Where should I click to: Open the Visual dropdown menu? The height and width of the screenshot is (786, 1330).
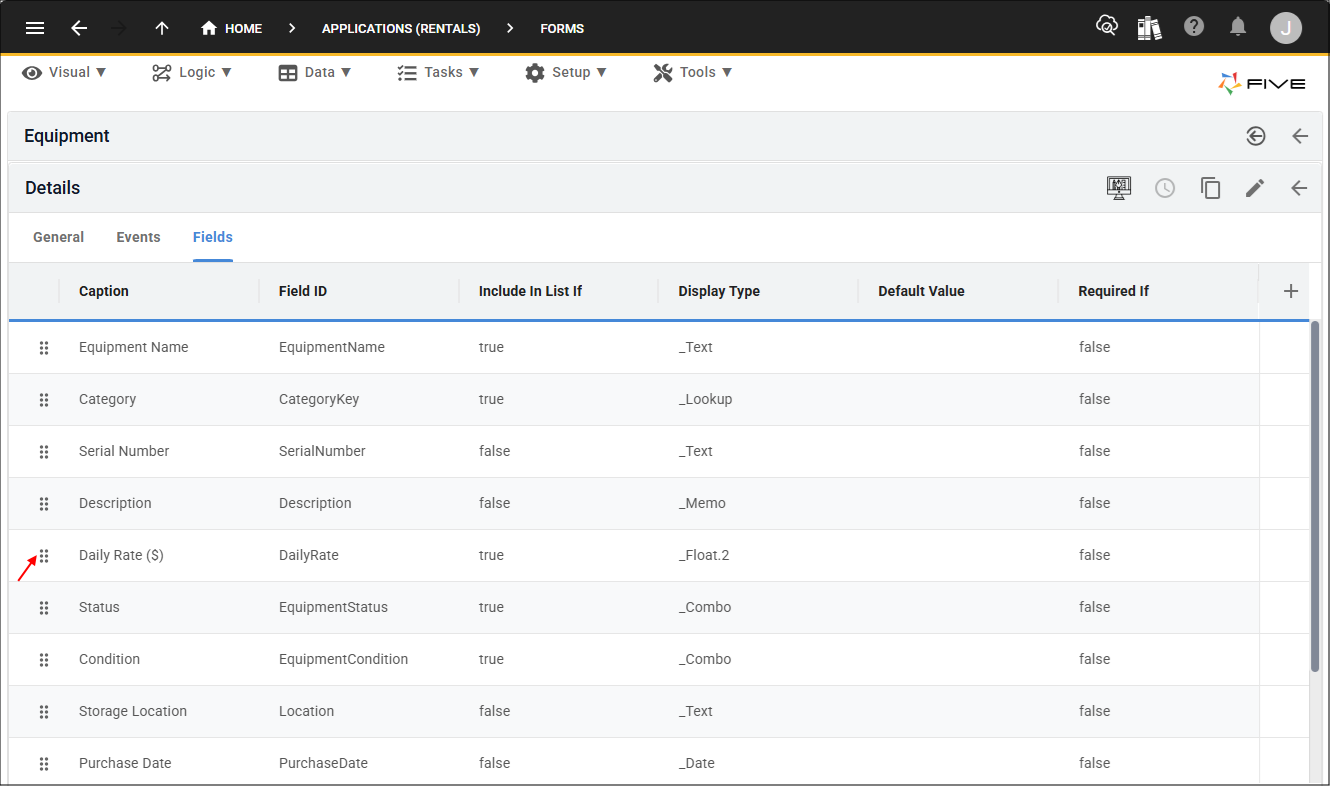point(65,72)
